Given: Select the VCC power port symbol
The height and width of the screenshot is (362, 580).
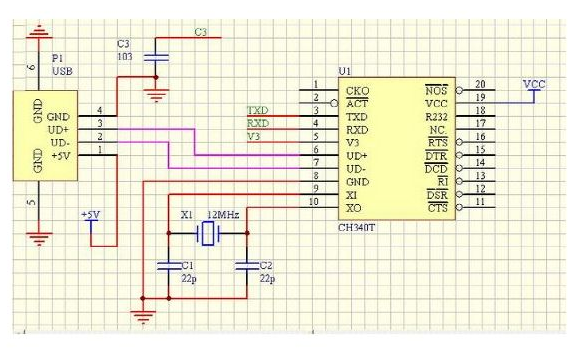Looking at the screenshot, I should coord(534,88).
